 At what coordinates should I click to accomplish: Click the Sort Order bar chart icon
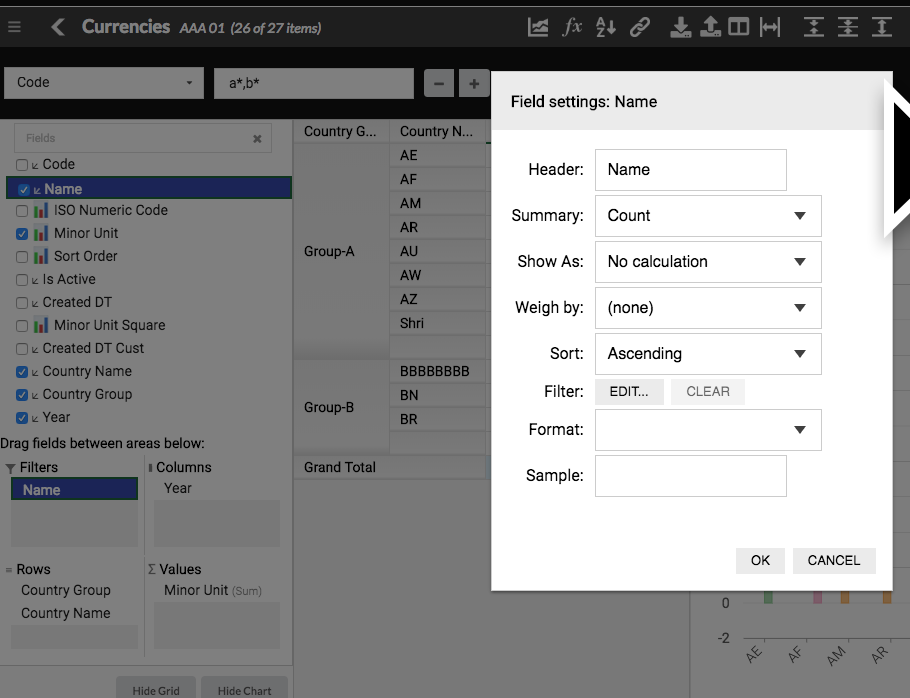pos(41,256)
